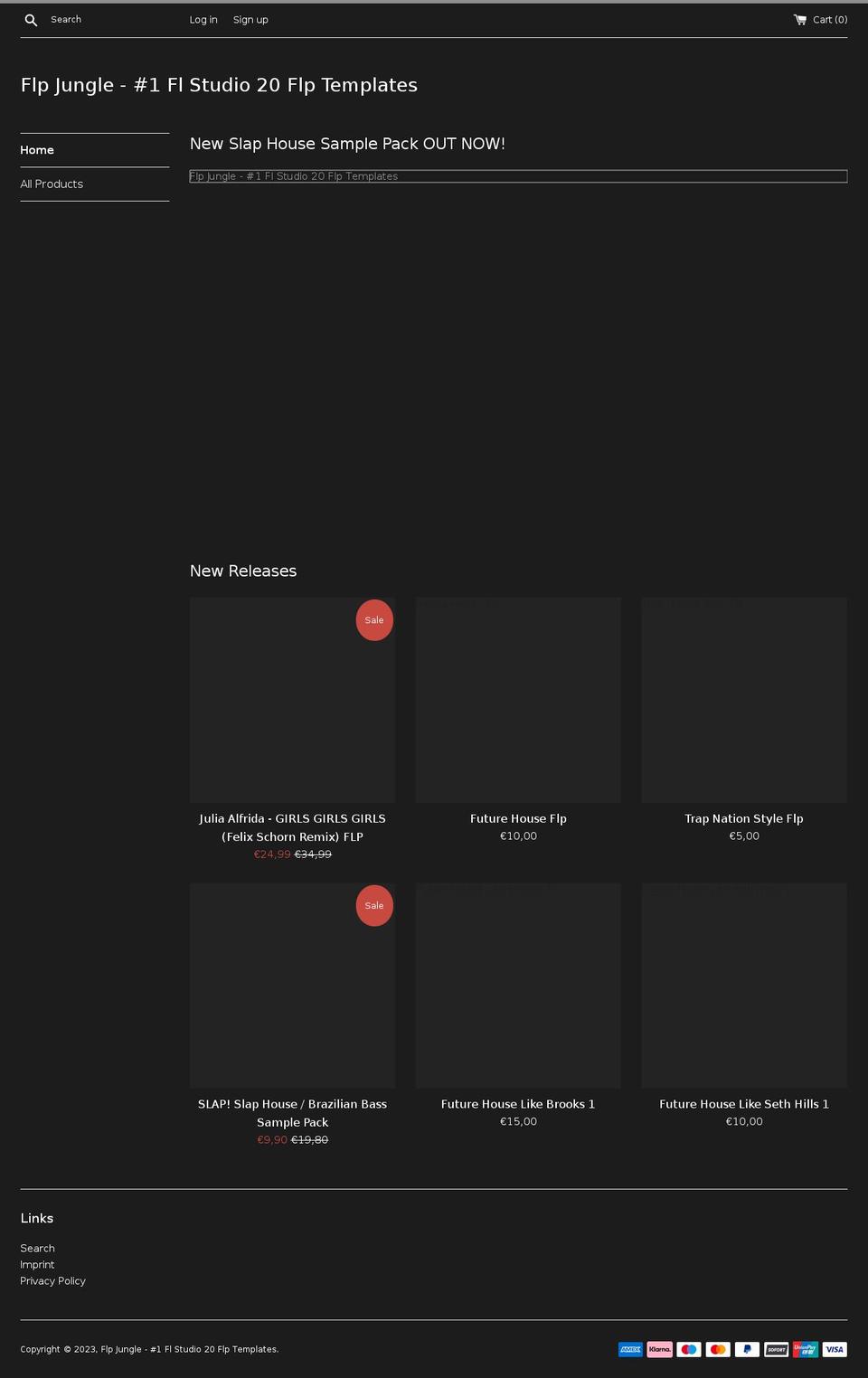Click the Flp Jungle store title
The width and height of the screenshot is (868, 1378).
tap(219, 85)
